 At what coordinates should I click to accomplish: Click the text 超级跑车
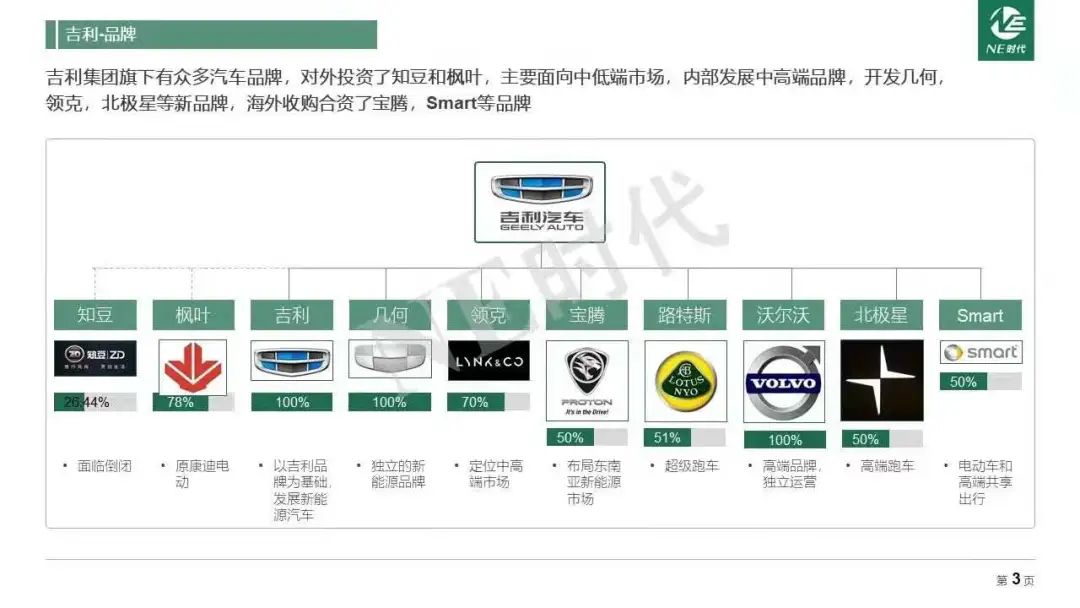[691, 465]
